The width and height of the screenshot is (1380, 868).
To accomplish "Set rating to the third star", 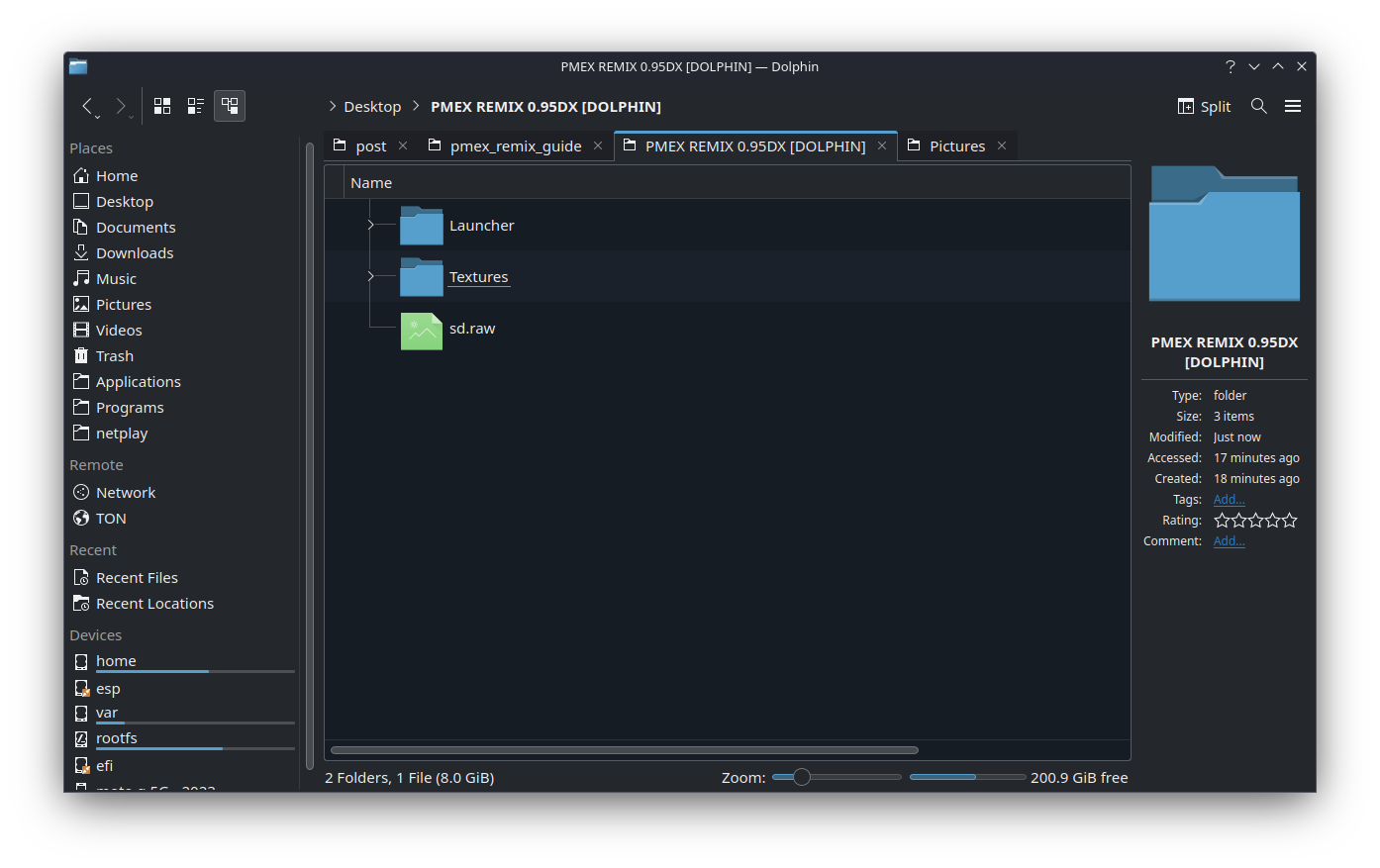I will [x=1255, y=521].
